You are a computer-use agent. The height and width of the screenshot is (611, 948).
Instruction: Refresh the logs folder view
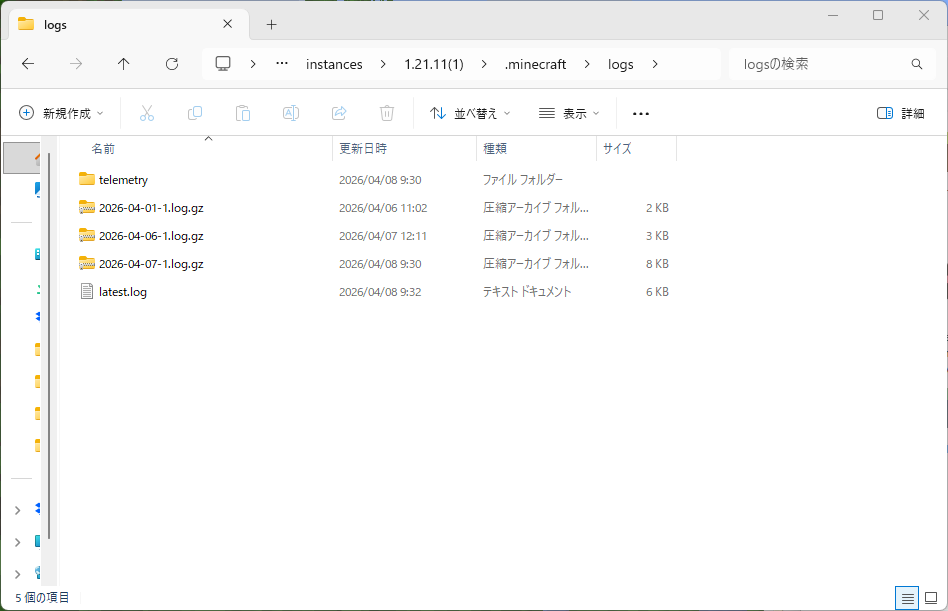click(x=172, y=64)
